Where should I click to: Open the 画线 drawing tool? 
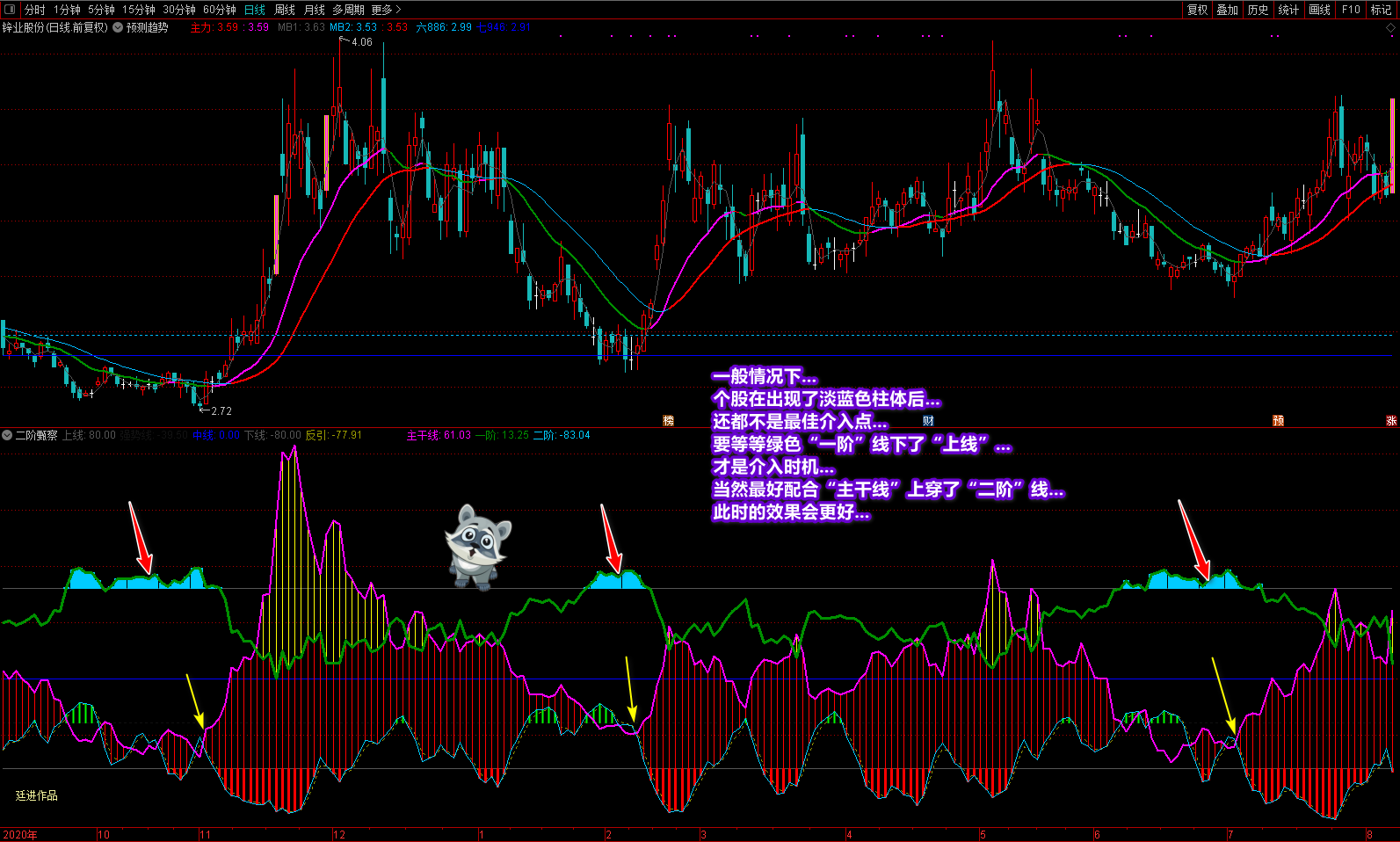[1319, 10]
